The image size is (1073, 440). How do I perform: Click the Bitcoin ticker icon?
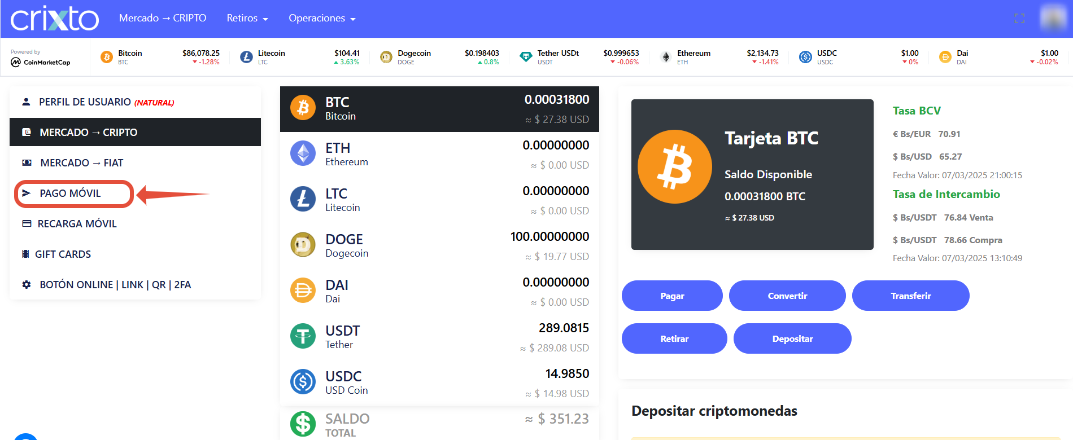106,57
